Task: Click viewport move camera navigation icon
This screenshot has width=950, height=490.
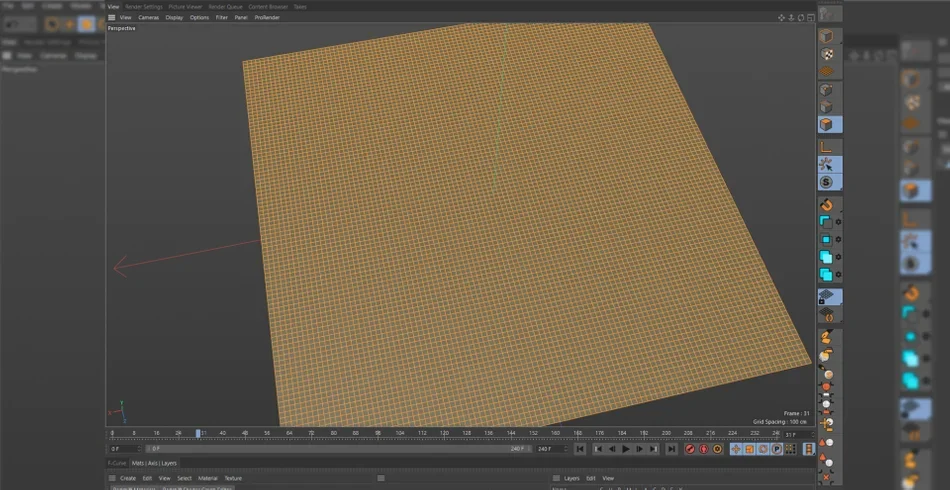Action: click(x=781, y=18)
